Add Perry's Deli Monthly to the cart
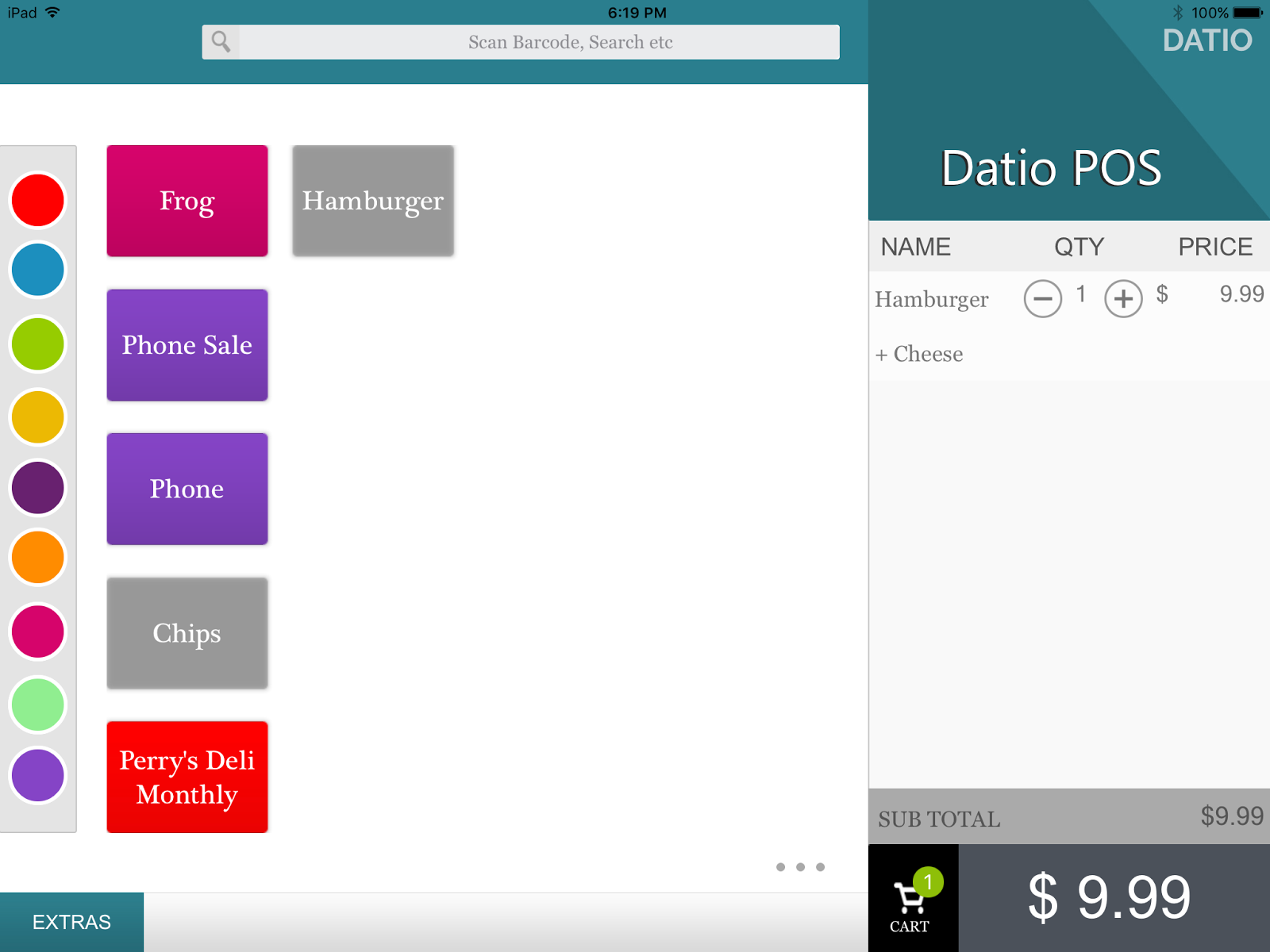The height and width of the screenshot is (952, 1270). point(187,777)
